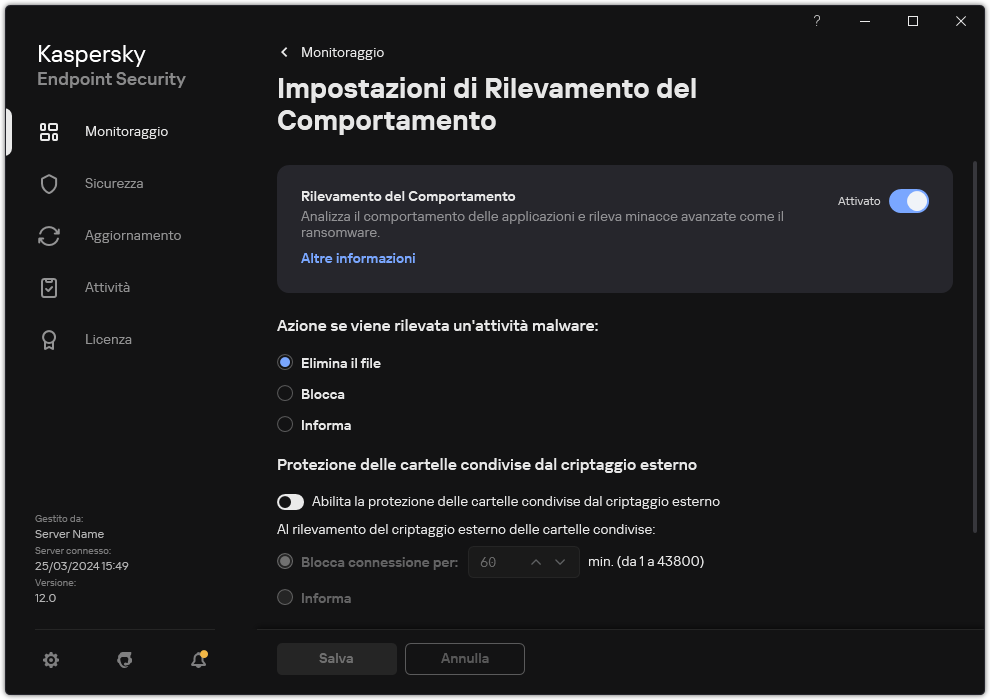The image size is (990, 700).
Task: Open Altre informazioni link
Action: tap(358, 258)
